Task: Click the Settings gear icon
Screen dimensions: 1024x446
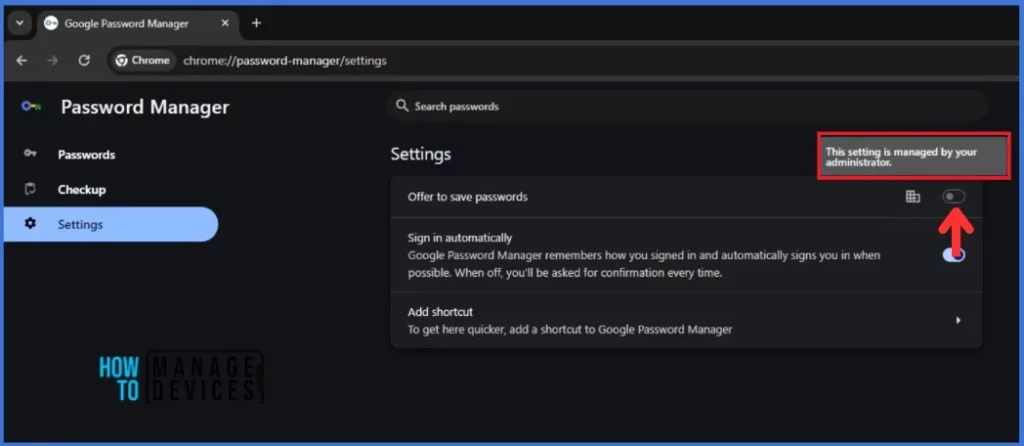Action: tap(30, 223)
